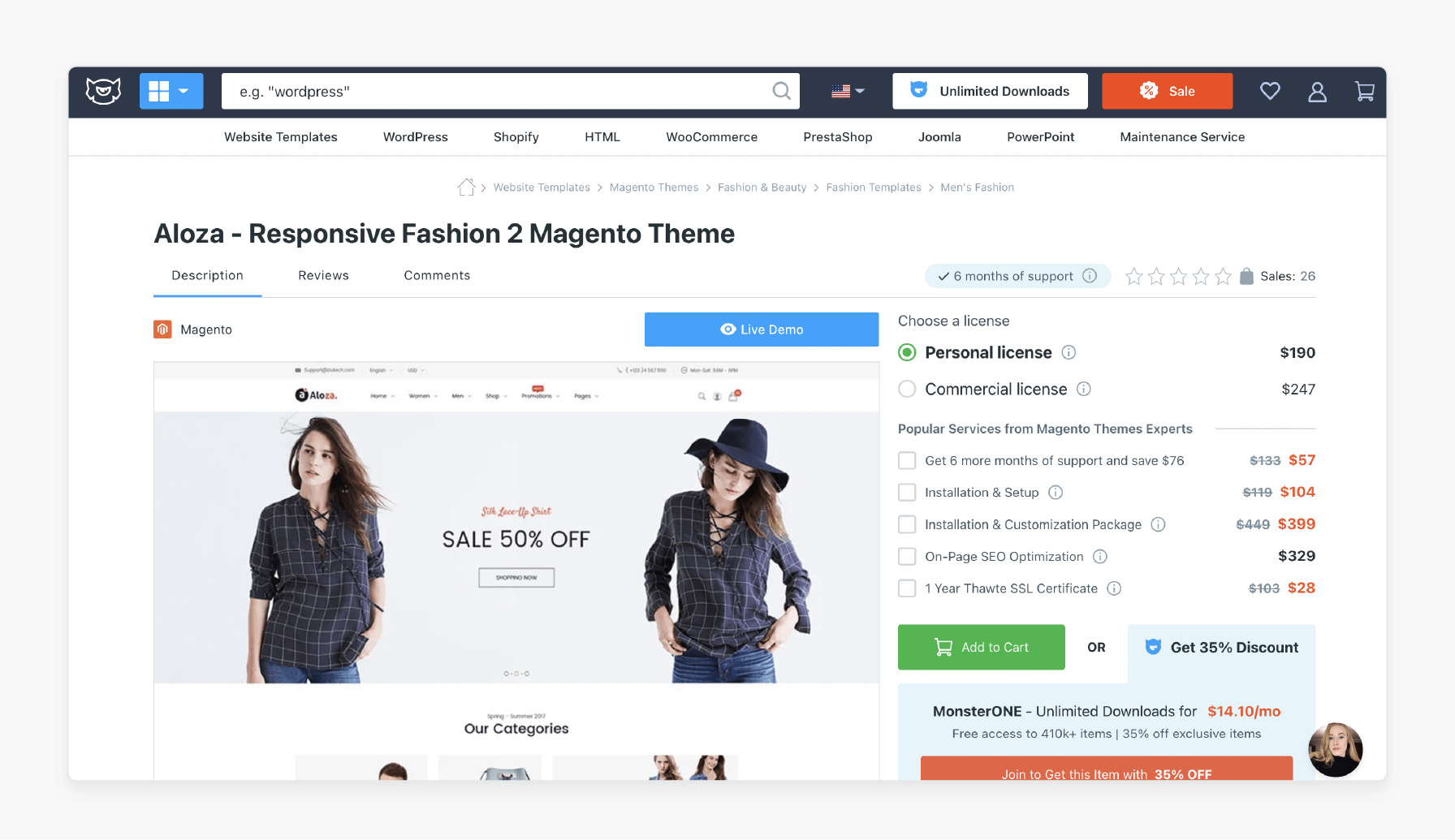Switch to the Comments tab
Screen dimensions: 1455x840
click(x=437, y=276)
